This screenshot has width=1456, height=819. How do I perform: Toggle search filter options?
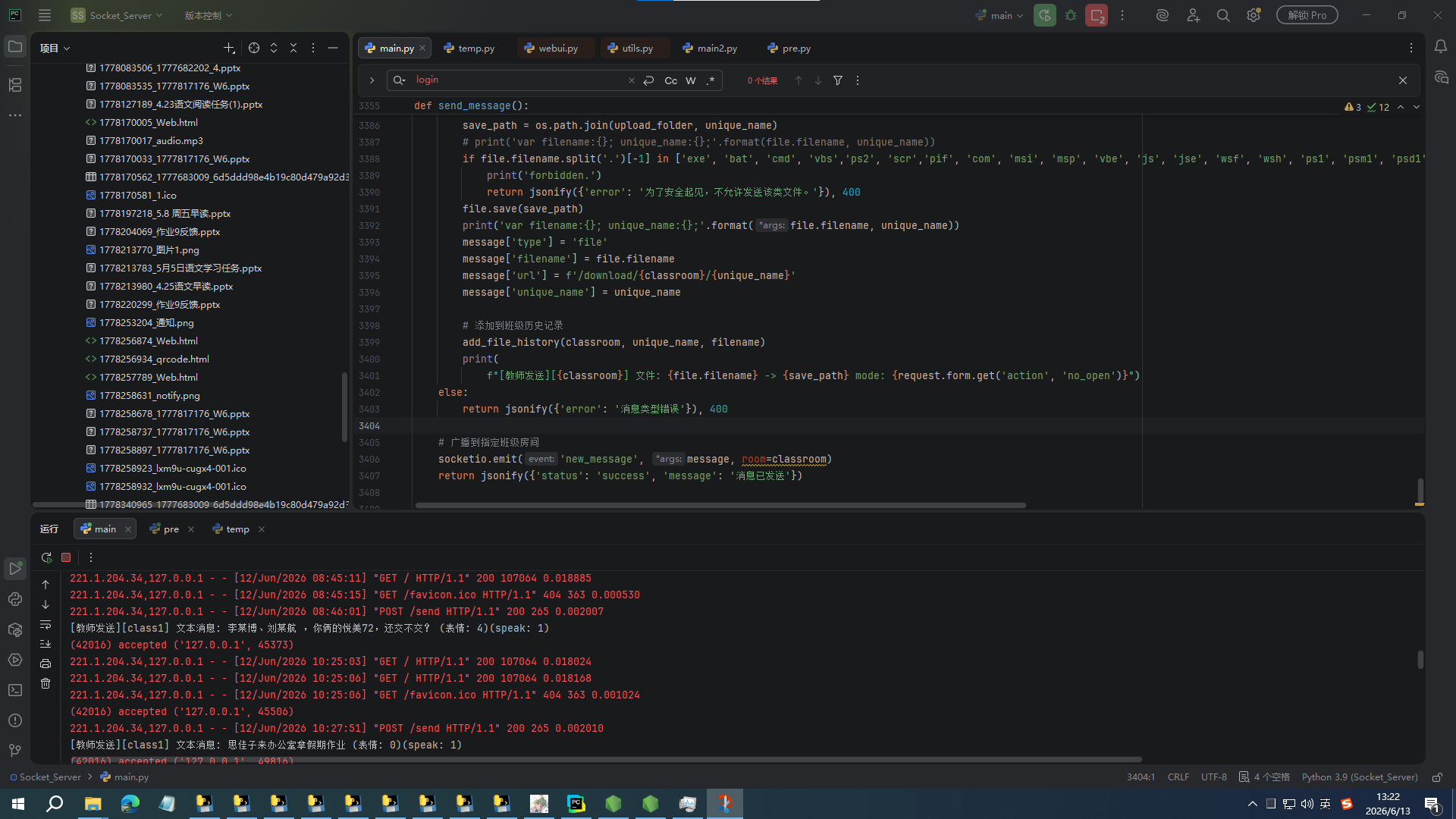point(838,80)
